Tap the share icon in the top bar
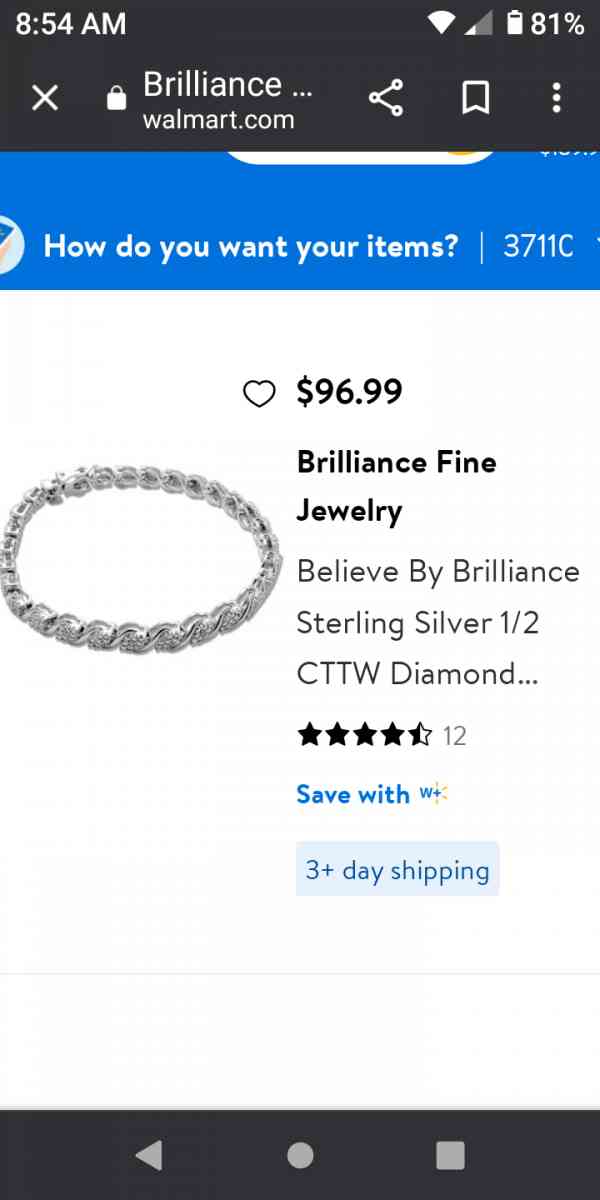This screenshot has width=600, height=1200. [386, 97]
